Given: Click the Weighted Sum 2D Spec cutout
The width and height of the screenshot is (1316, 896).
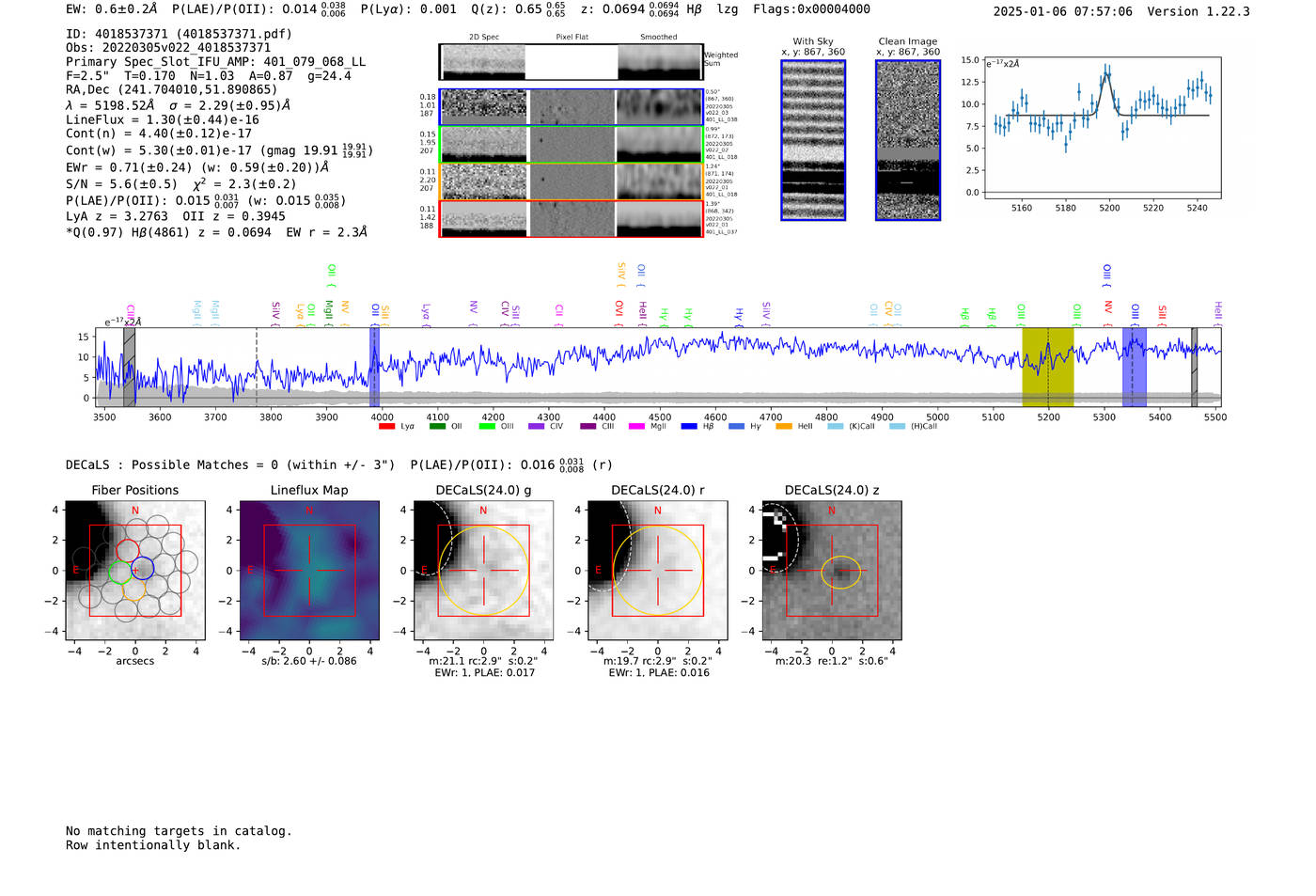Looking at the screenshot, I should [483, 62].
